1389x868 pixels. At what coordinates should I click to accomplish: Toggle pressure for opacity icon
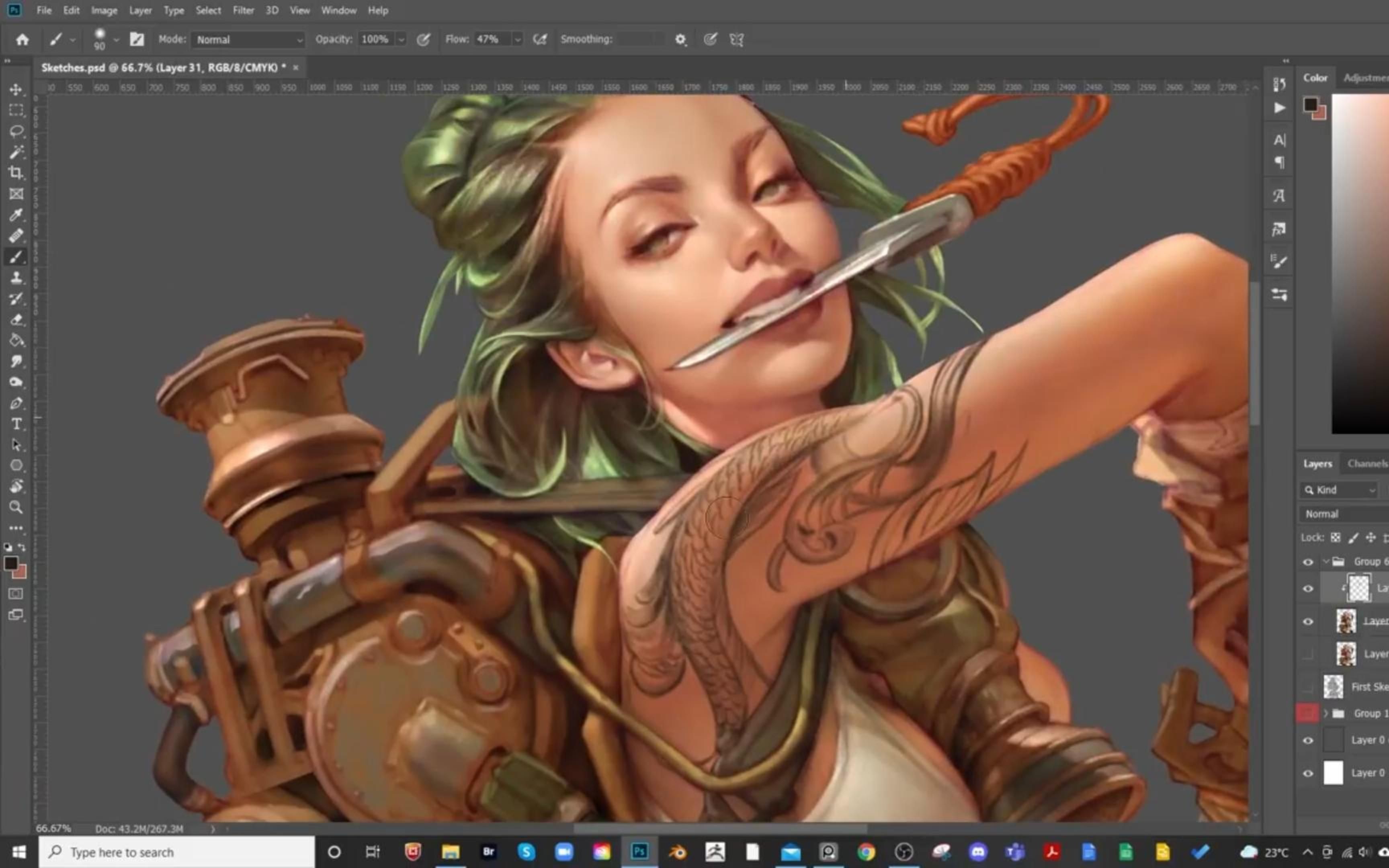423,40
